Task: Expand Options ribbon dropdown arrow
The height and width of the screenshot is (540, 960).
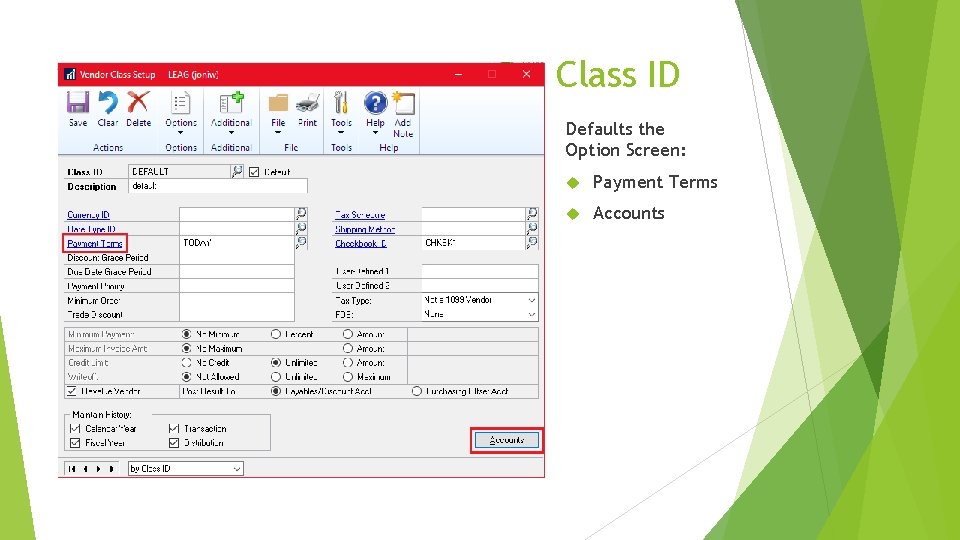Action: pyautogui.click(x=181, y=132)
